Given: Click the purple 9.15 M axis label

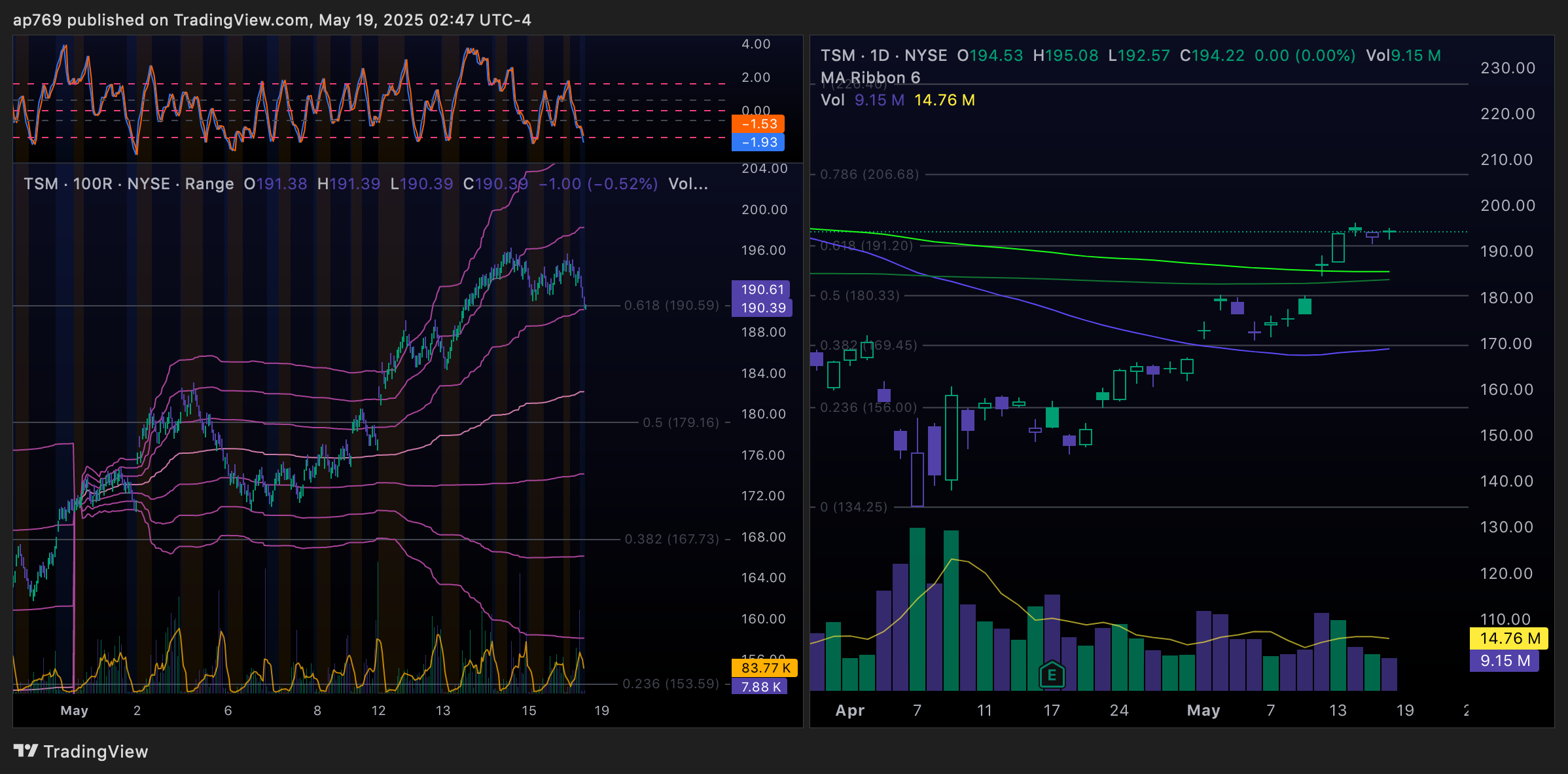Looking at the screenshot, I should coord(1505,661).
